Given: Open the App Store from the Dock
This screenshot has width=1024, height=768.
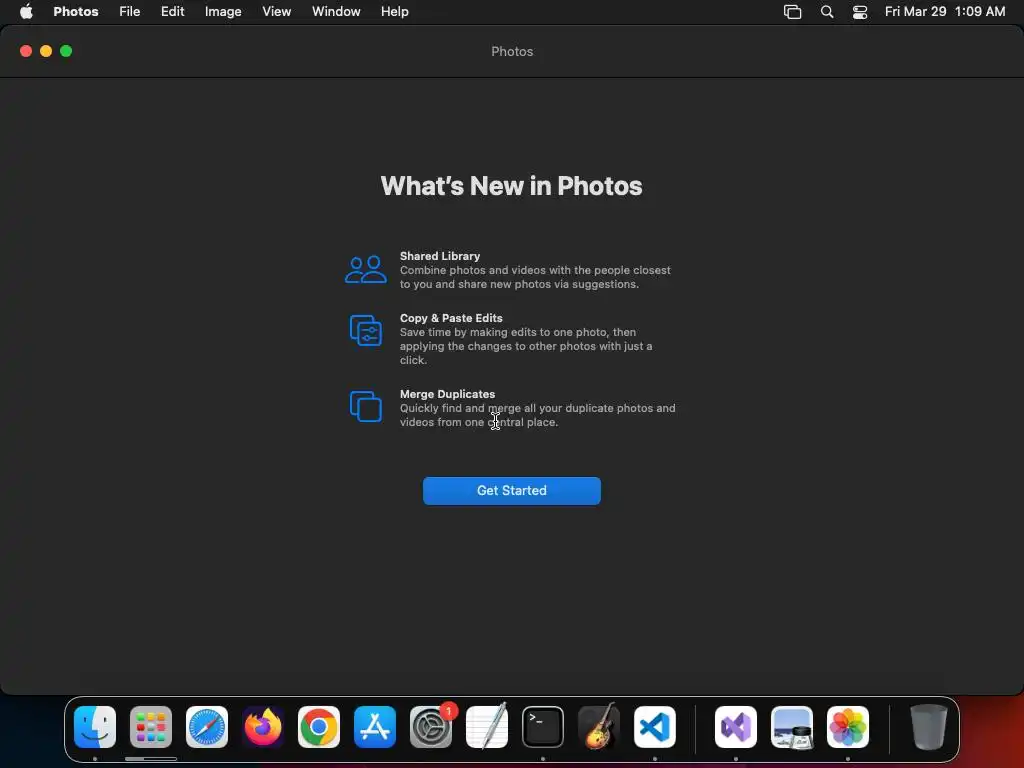Looking at the screenshot, I should 375,727.
